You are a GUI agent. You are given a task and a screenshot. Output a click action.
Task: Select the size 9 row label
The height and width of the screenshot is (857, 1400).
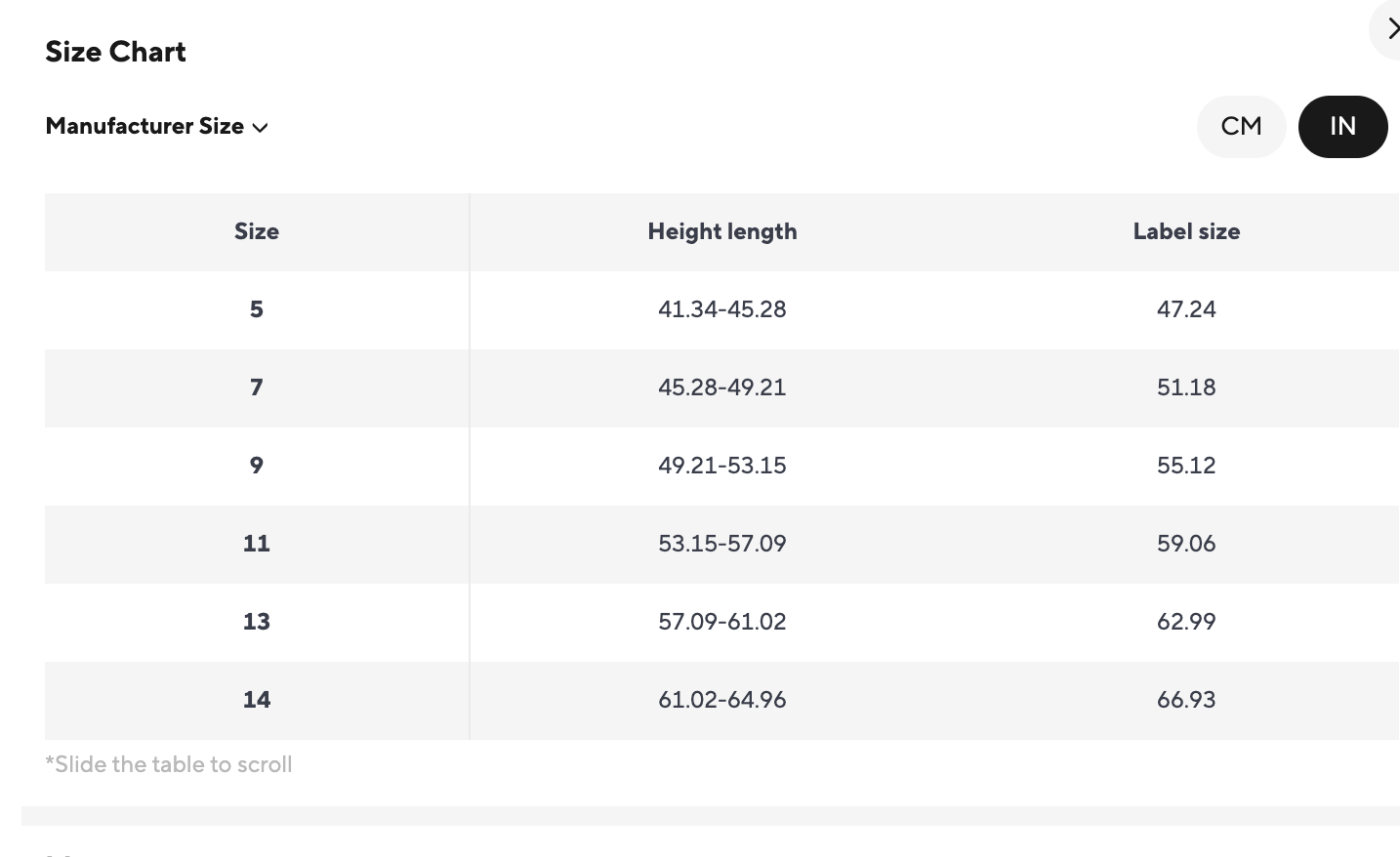pyautogui.click(x=257, y=466)
